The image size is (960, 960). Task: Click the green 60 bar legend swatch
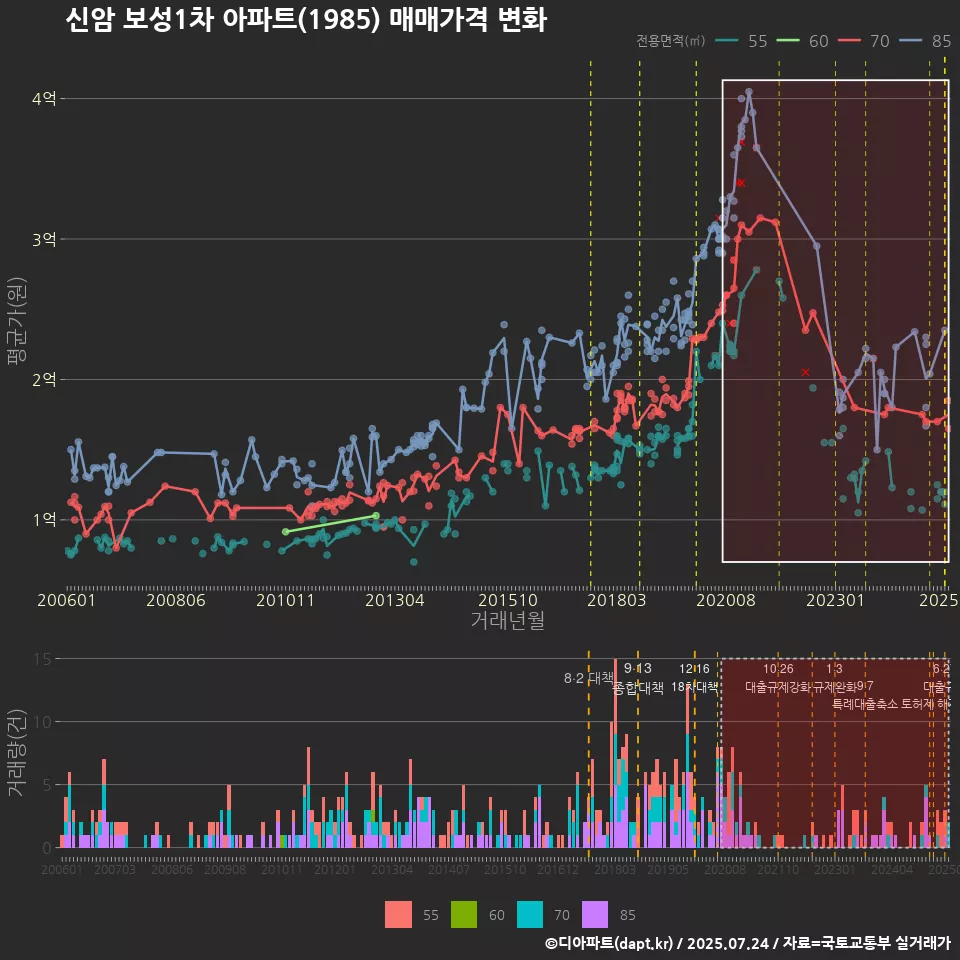click(x=464, y=915)
